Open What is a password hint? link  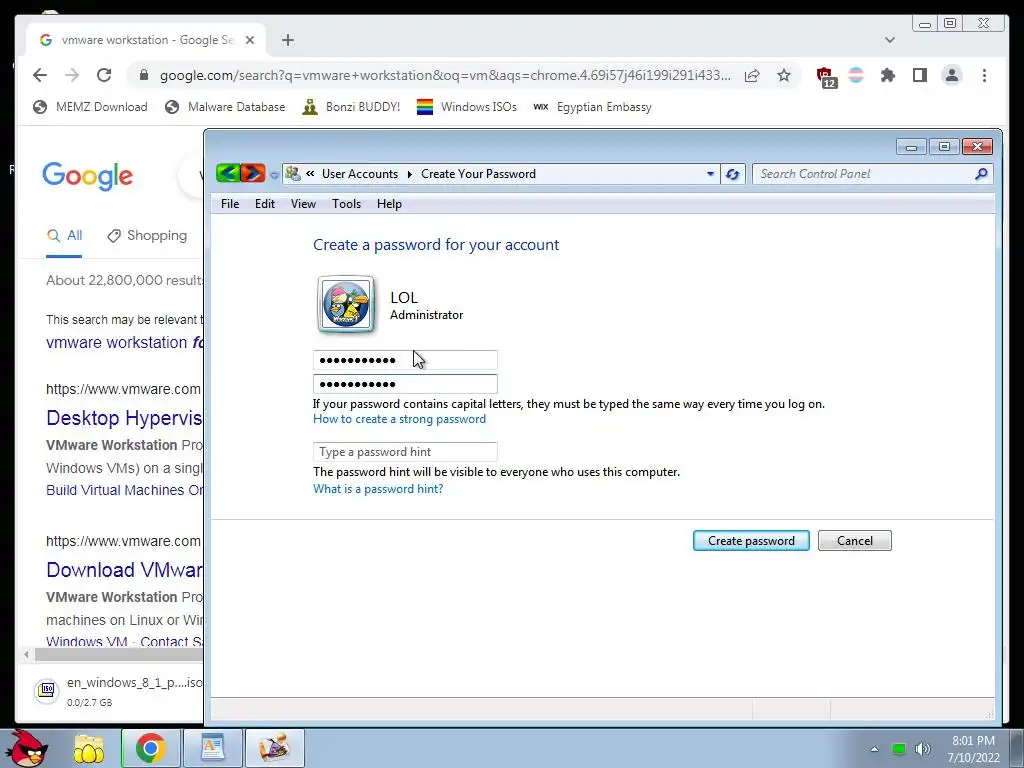point(377,489)
